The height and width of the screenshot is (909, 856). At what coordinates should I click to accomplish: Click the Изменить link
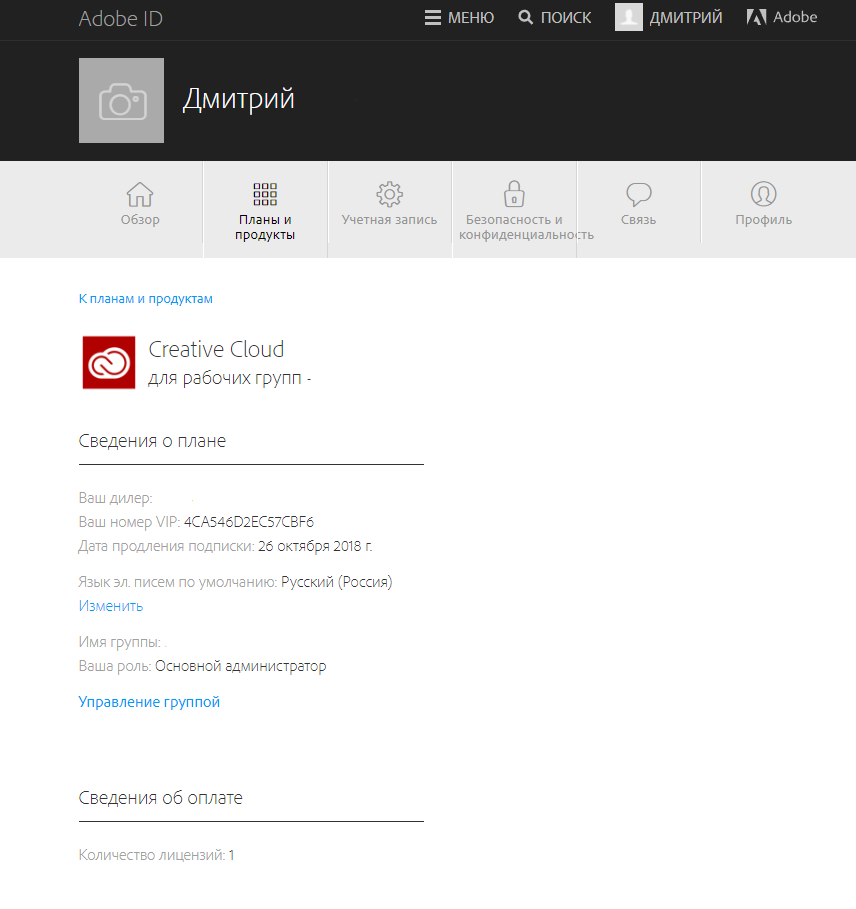coord(111,606)
